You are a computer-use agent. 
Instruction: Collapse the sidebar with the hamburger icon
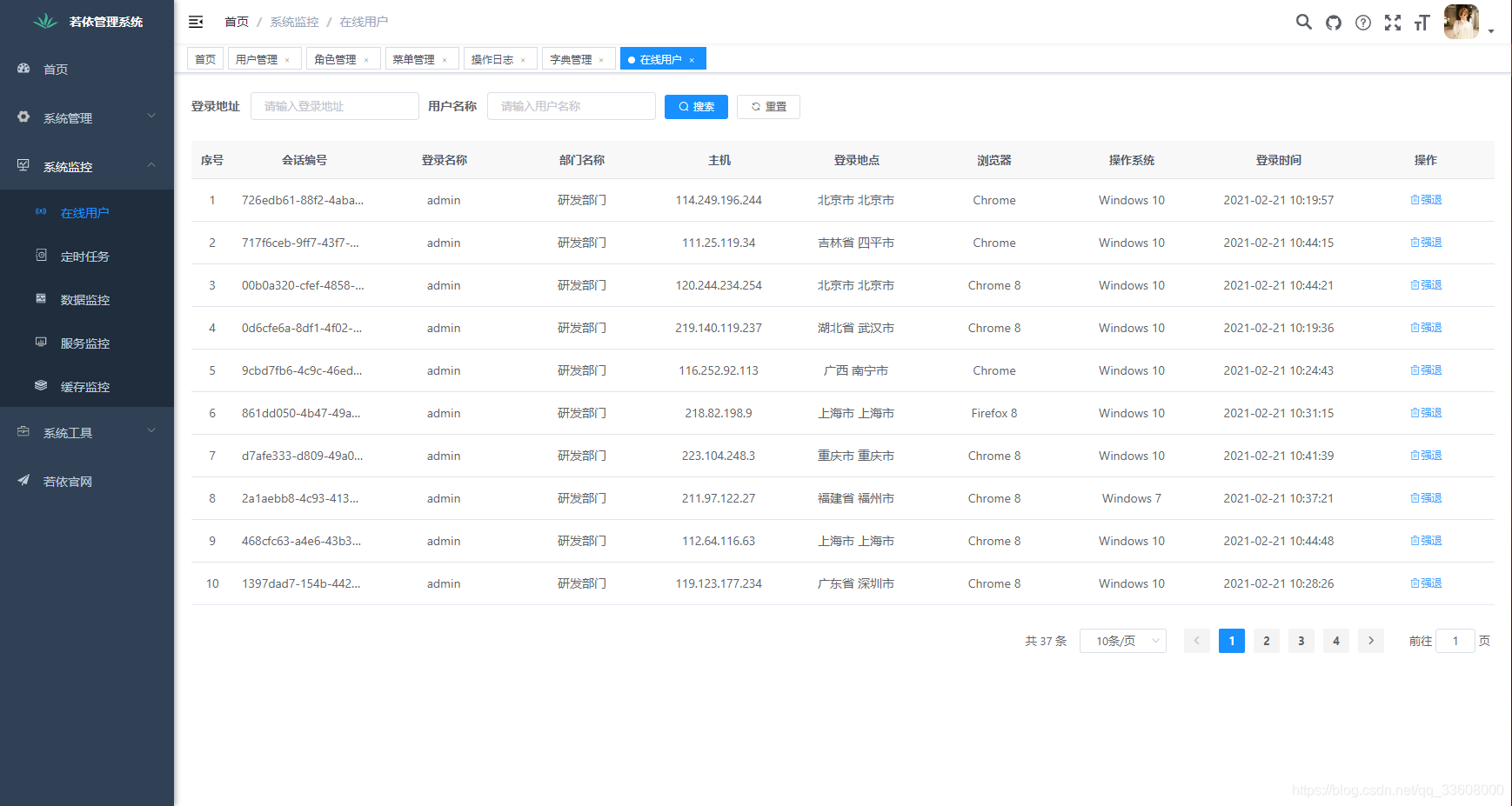point(196,22)
